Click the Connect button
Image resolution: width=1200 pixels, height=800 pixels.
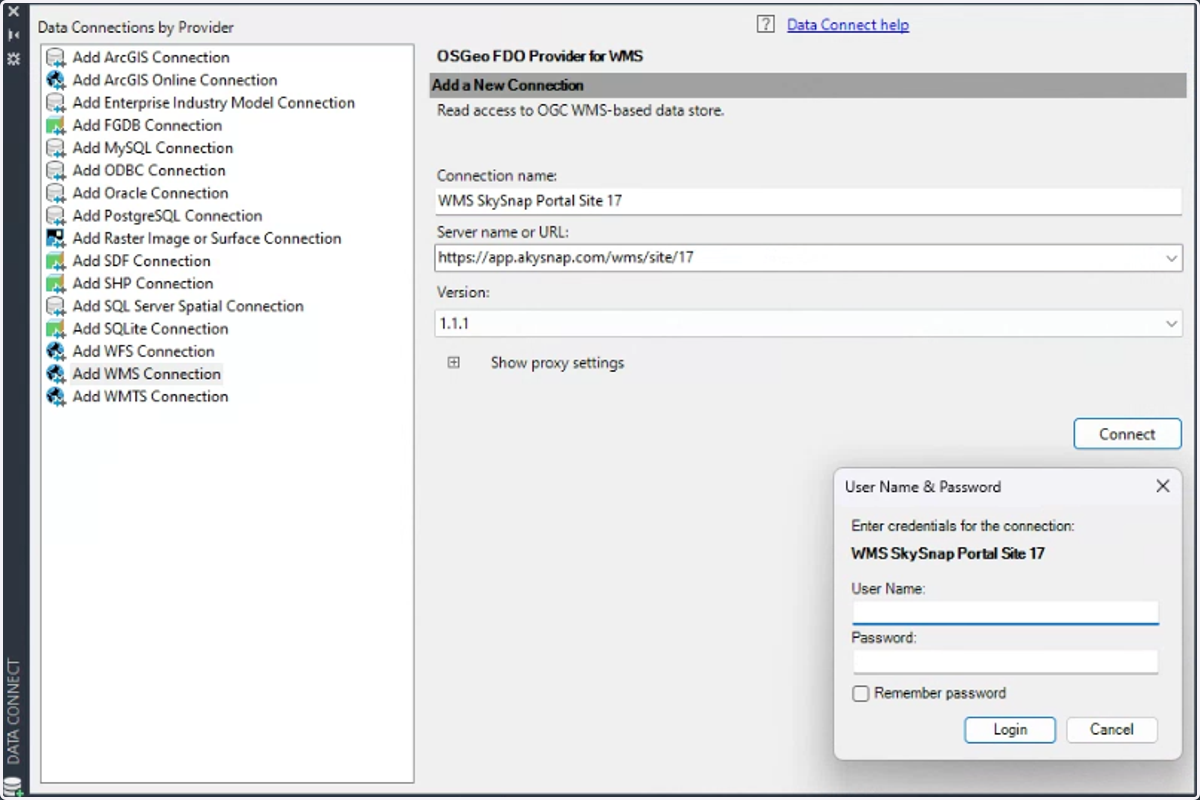coord(1127,434)
